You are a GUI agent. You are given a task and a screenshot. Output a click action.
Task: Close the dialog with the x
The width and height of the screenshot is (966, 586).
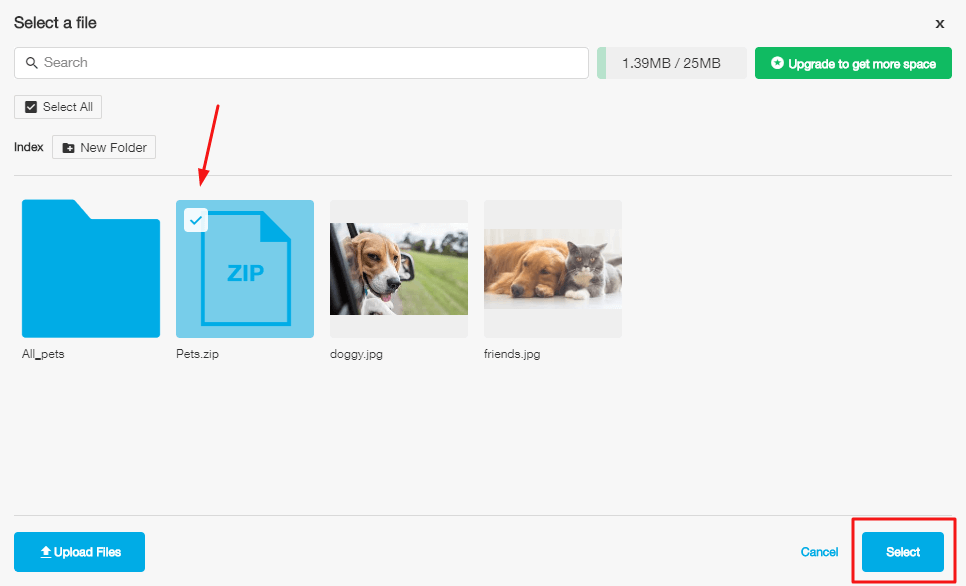(940, 23)
